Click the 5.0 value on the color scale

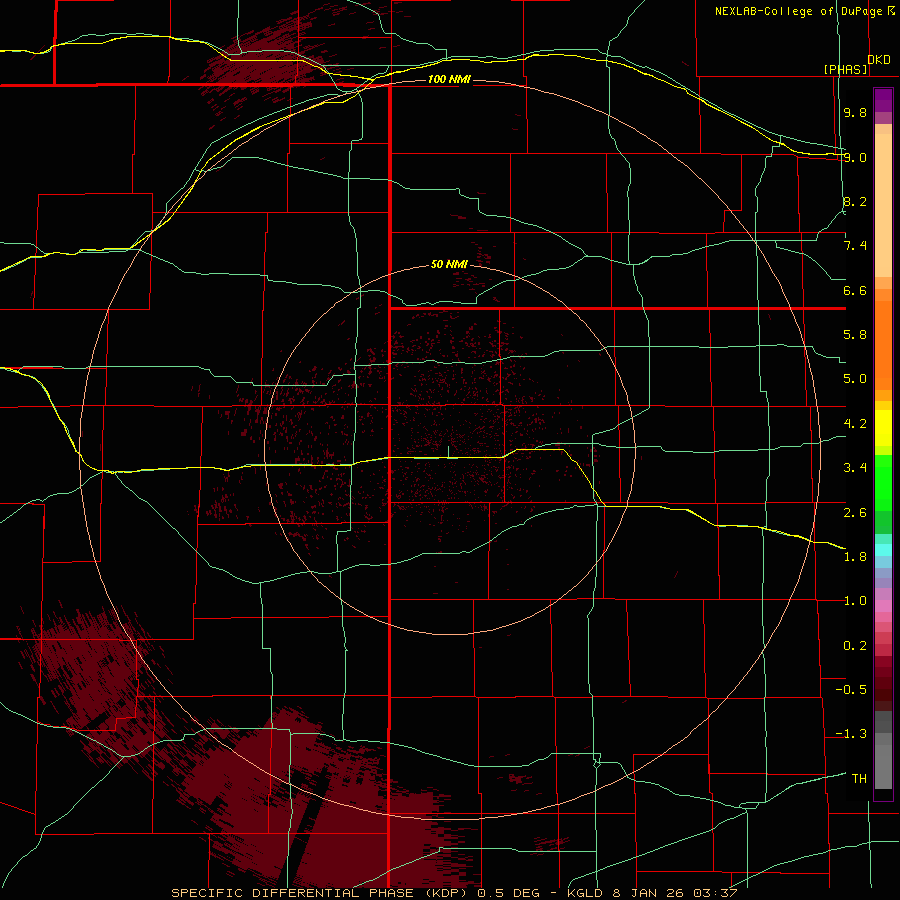coord(855,379)
